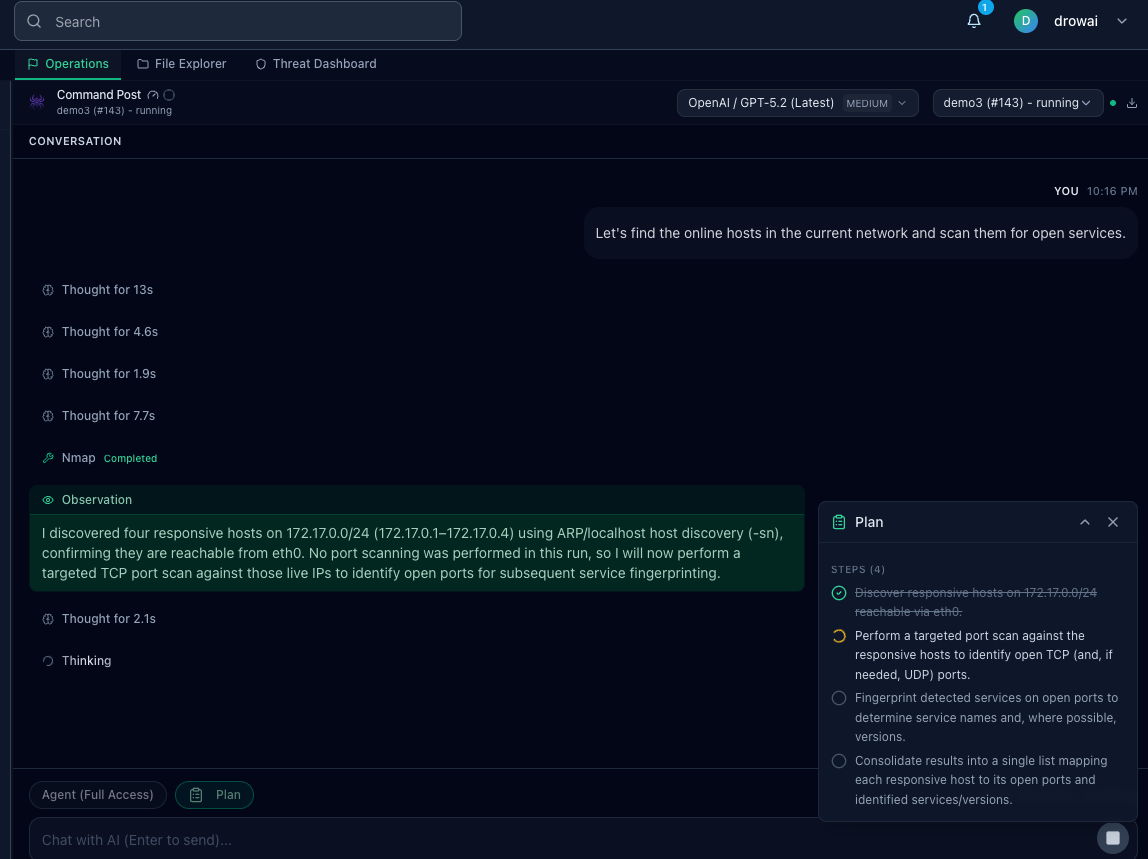Close the Plan panel
1148x859 pixels.
(1113, 522)
